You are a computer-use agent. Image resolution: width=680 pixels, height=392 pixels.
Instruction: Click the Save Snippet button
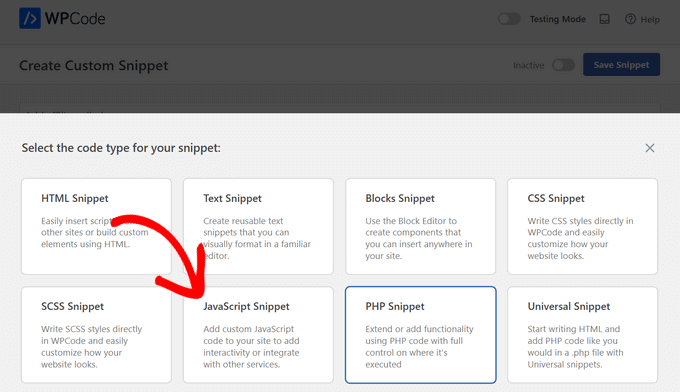621,65
